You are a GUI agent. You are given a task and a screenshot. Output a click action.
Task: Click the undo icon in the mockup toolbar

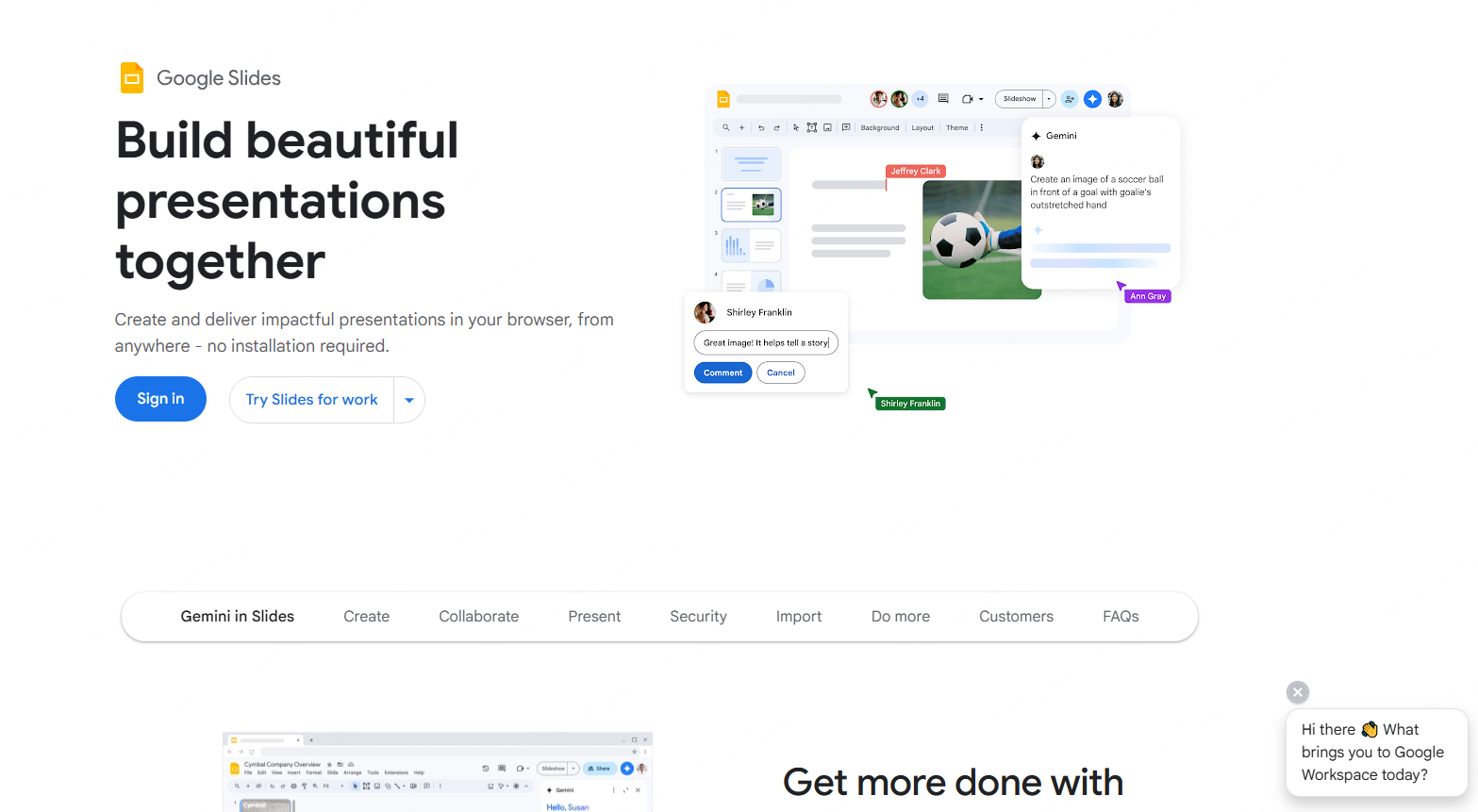[x=761, y=127]
